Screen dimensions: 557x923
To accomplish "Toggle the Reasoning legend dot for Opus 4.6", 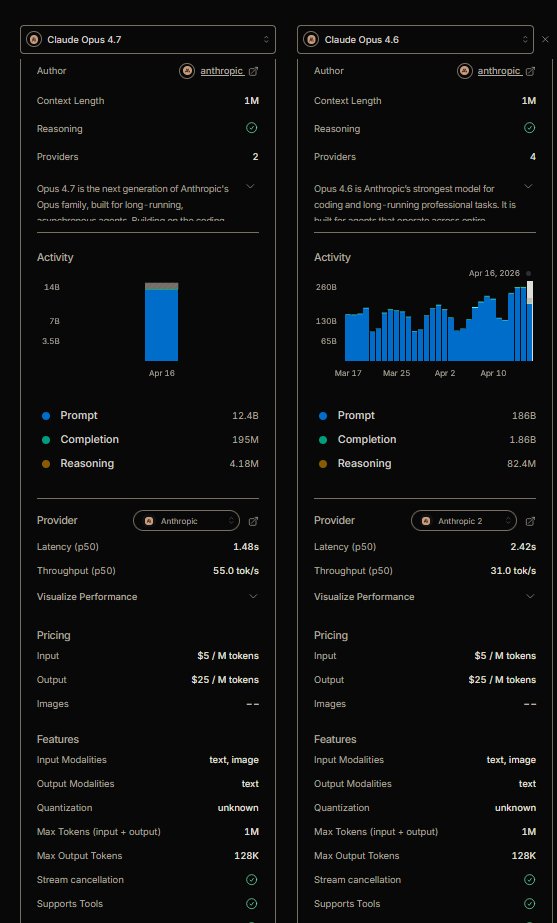I will pos(323,464).
